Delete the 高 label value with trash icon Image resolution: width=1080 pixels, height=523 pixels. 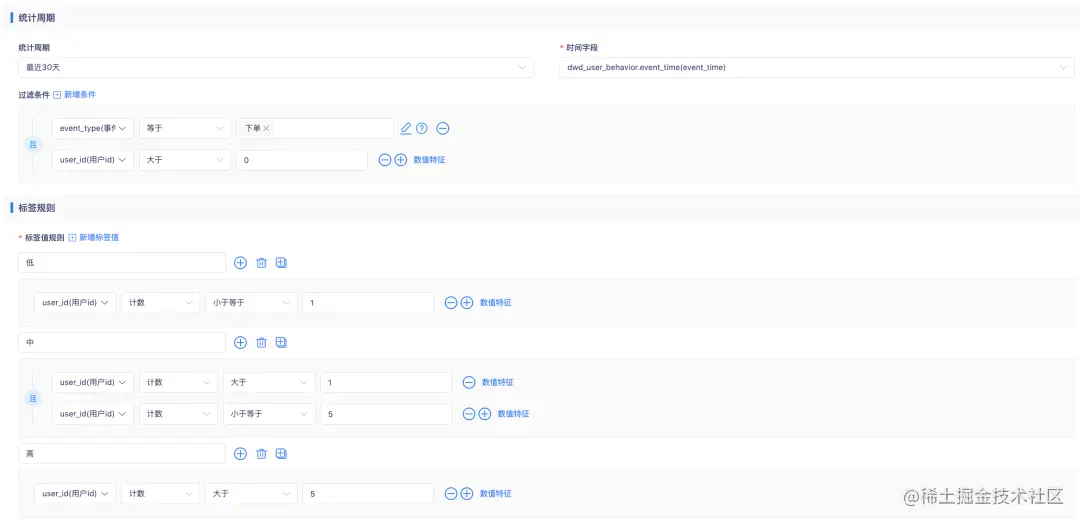point(261,453)
